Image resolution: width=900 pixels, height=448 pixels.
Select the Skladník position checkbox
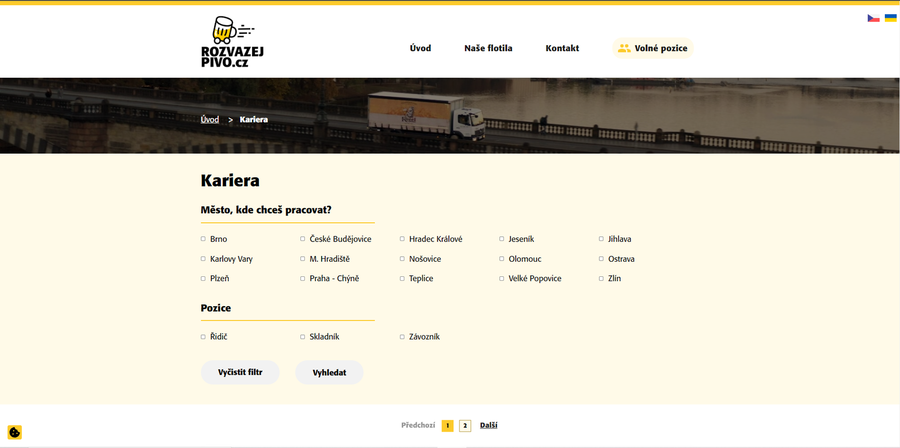pyautogui.click(x=303, y=337)
